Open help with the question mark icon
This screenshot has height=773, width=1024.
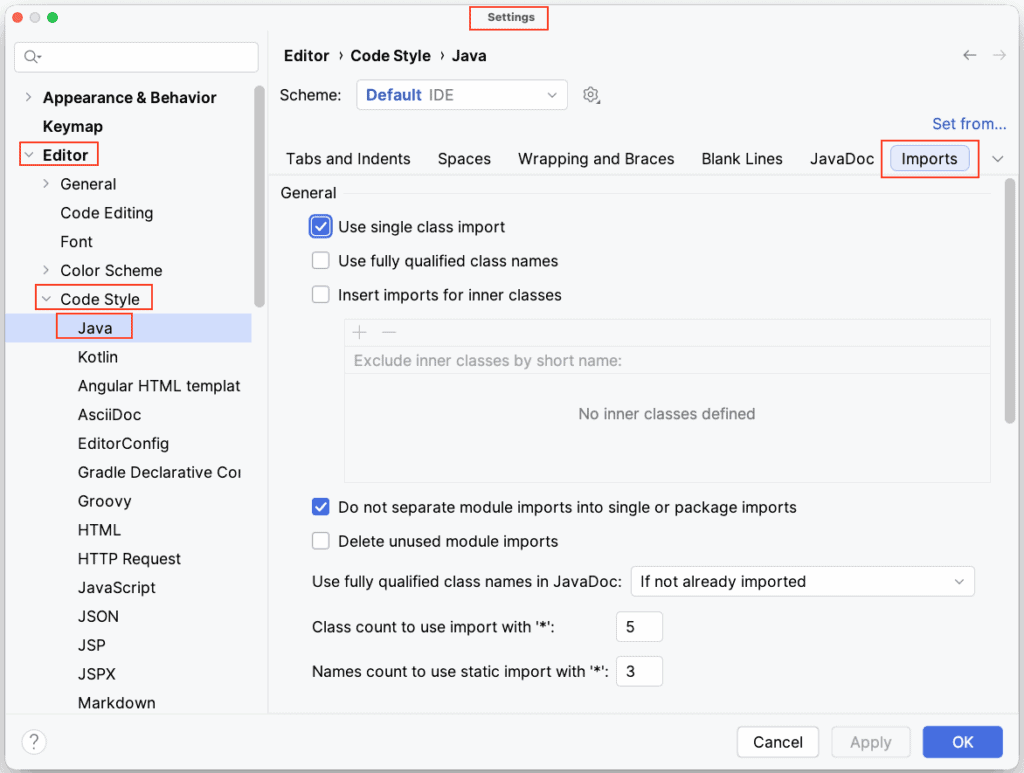point(34,742)
